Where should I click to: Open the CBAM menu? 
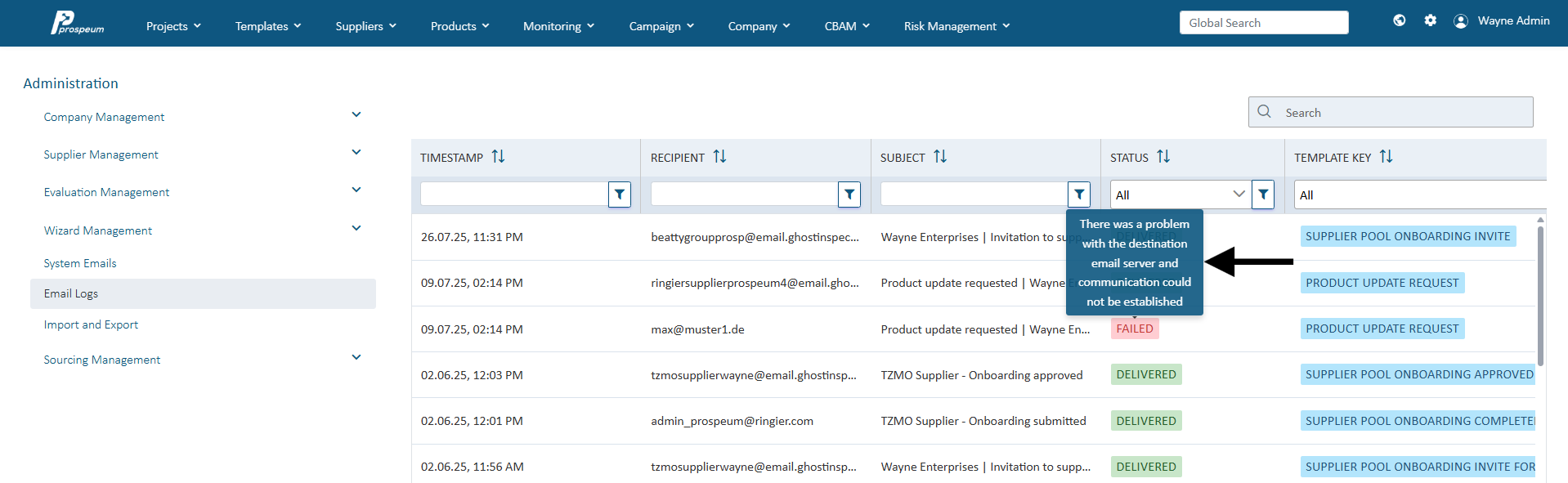tap(847, 26)
